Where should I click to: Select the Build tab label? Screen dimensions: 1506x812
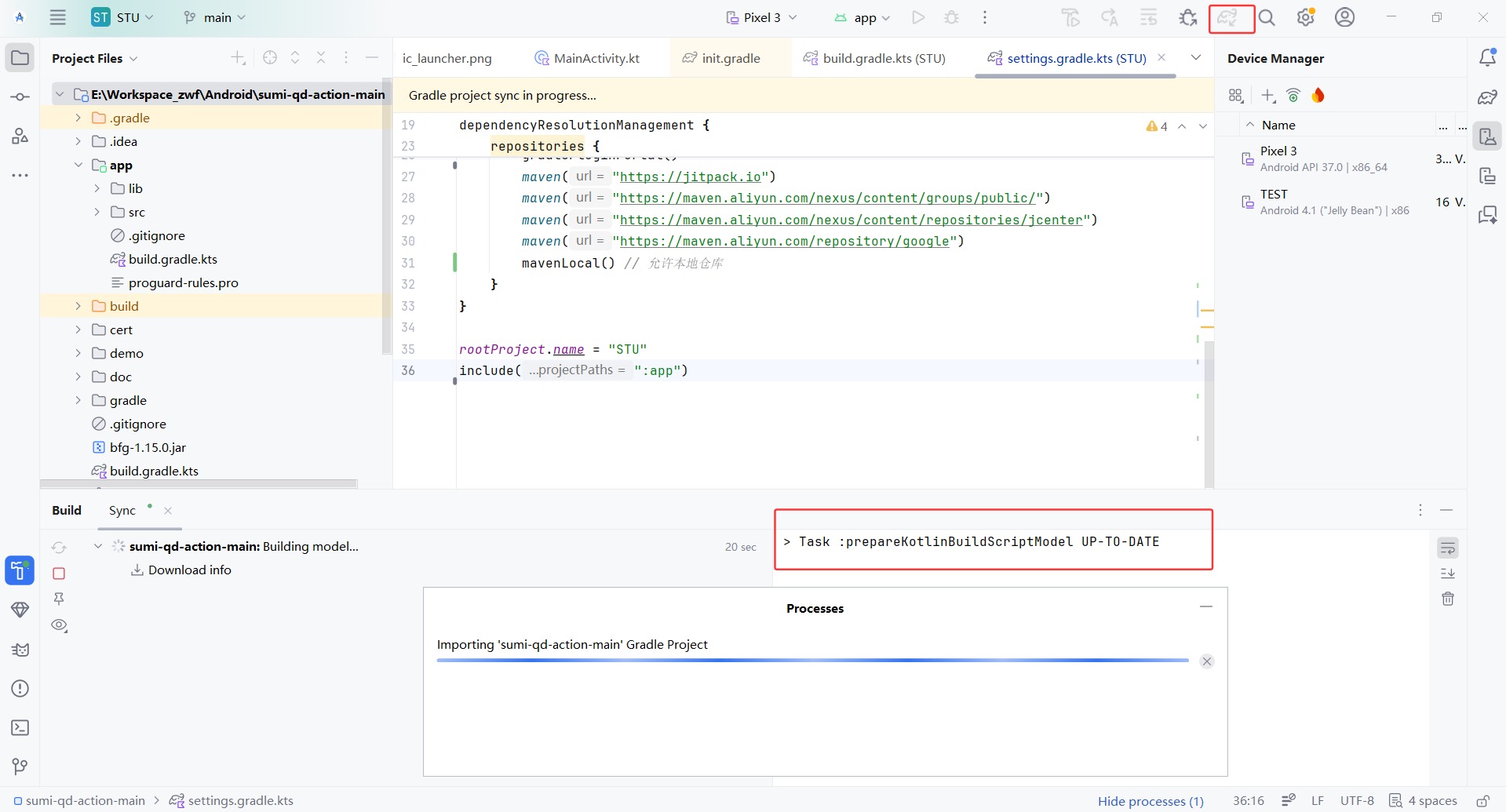click(x=67, y=510)
